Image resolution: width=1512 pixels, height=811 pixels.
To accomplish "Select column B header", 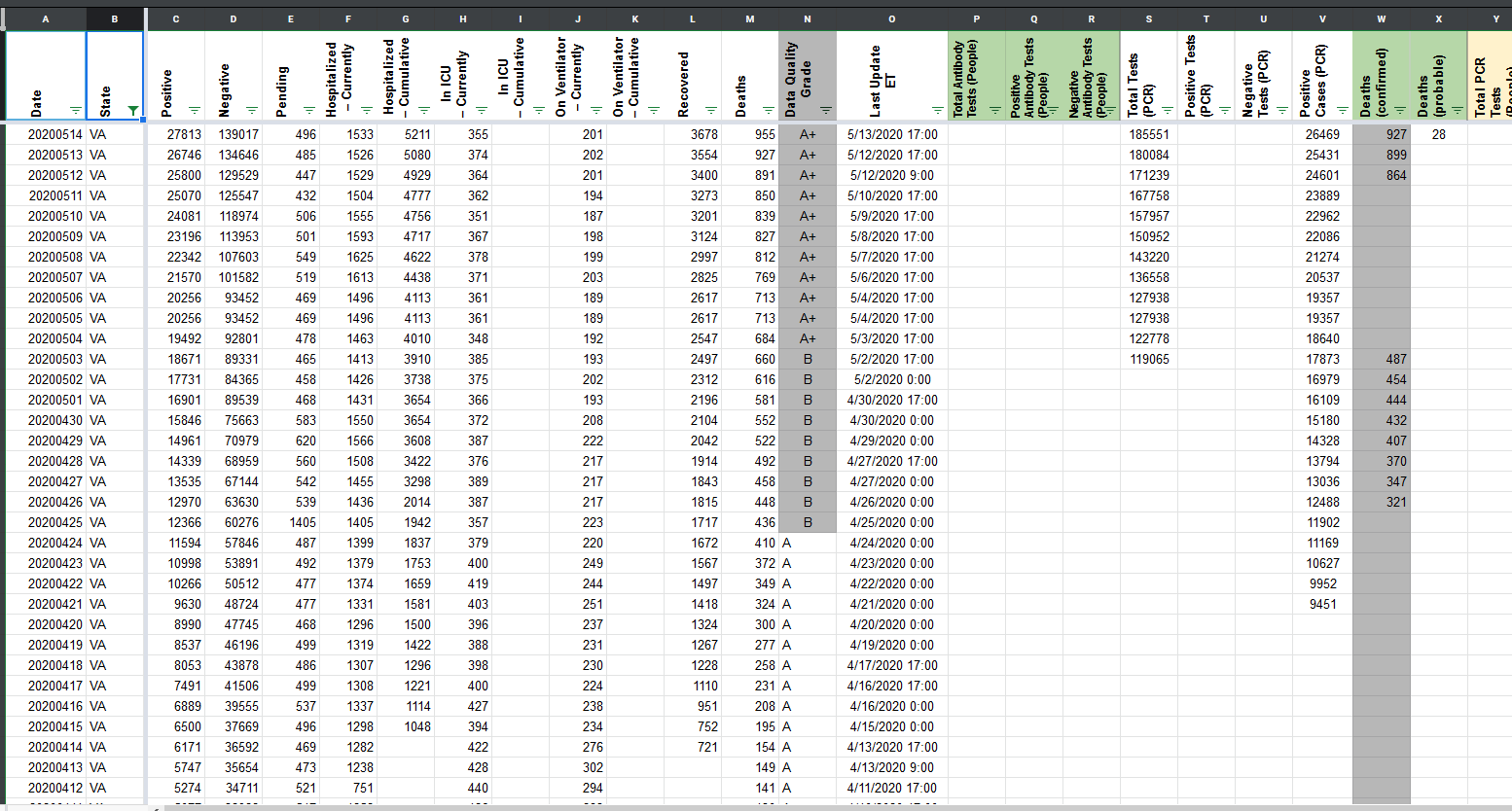I will coord(115,18).
